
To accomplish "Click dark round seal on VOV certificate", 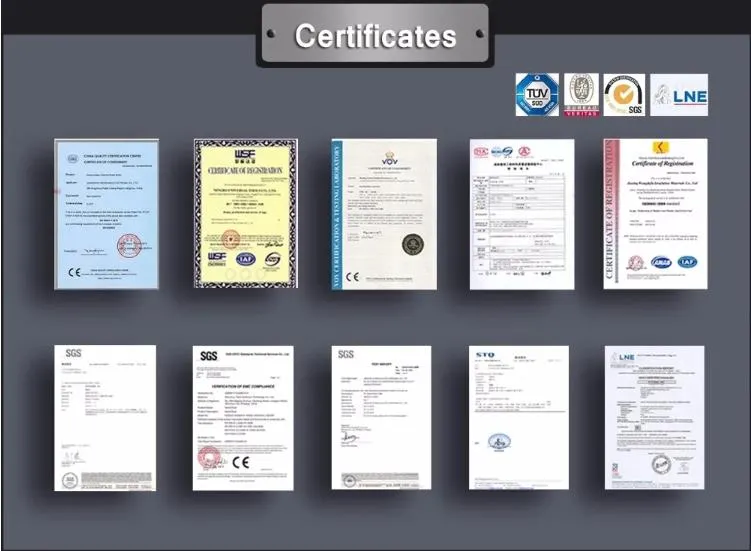I will pyautogui.click(x=412, y=244).
